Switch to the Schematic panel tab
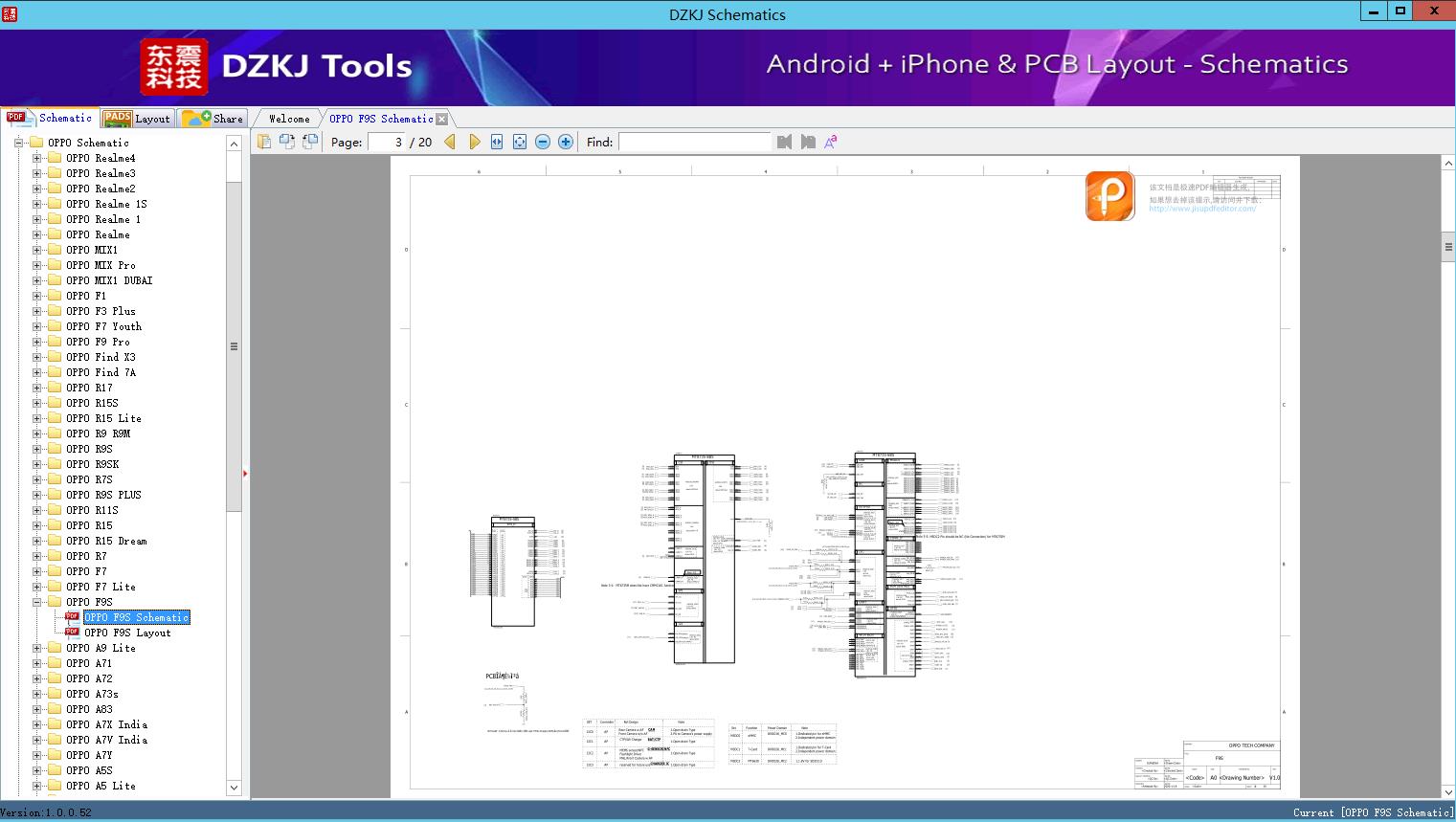This screenshot has height=822, width=1456. (x=49, y=118)
